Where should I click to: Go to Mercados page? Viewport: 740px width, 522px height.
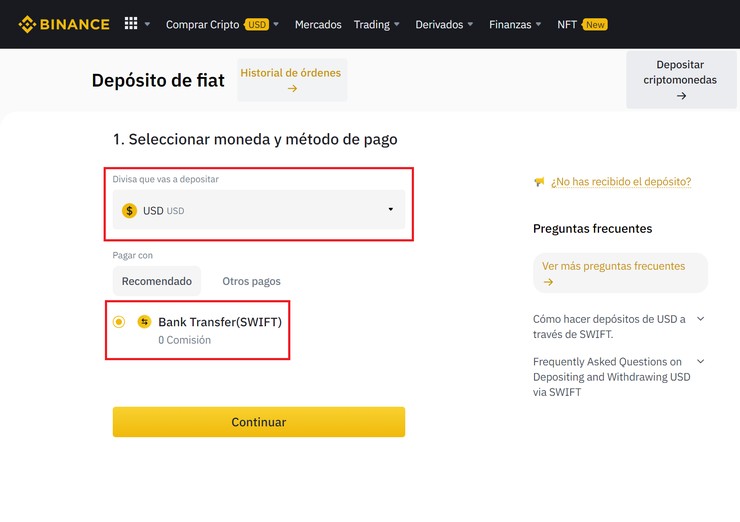point(318,25)
